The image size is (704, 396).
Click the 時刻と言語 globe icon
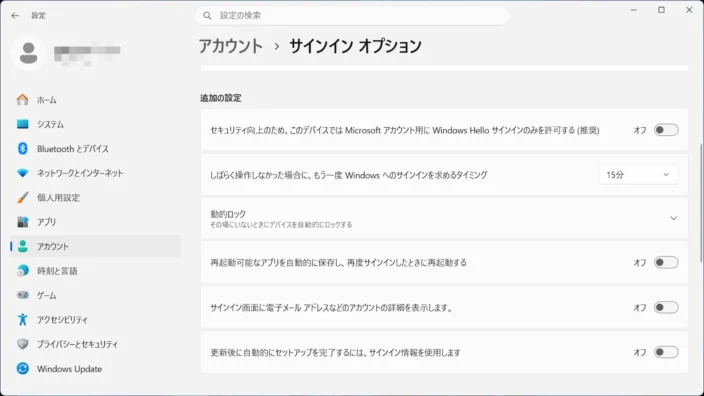pos(22,271)
